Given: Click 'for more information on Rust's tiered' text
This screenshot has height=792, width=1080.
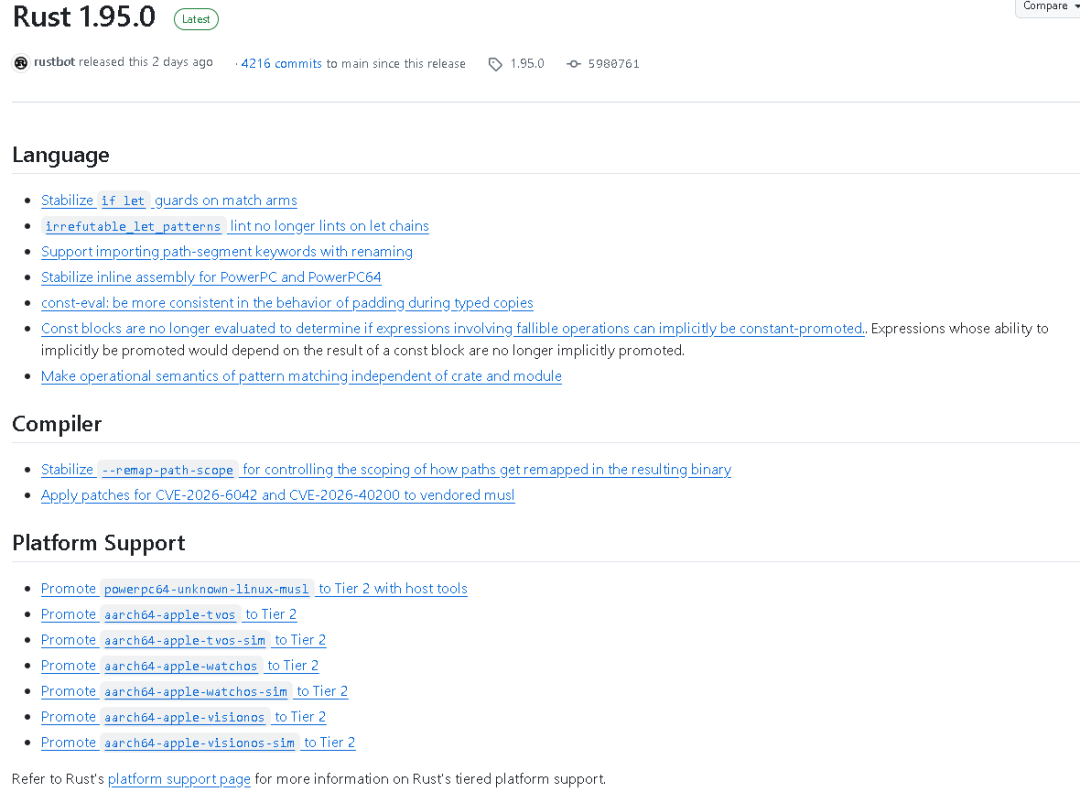Looking at the screenshot, I should pos(430,779).
